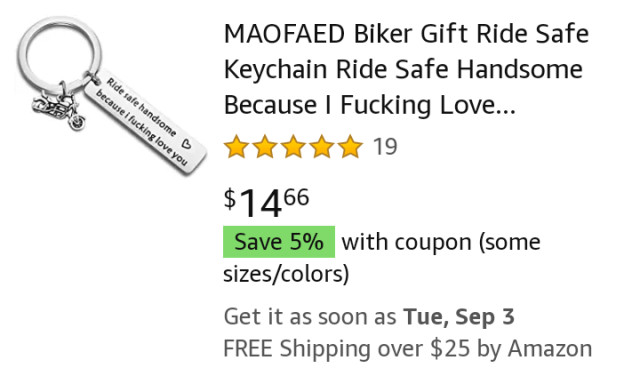Select the green Save 5% coupon badge
The width and height of the screenshot is (640, 392).
[x=279, y=242]
